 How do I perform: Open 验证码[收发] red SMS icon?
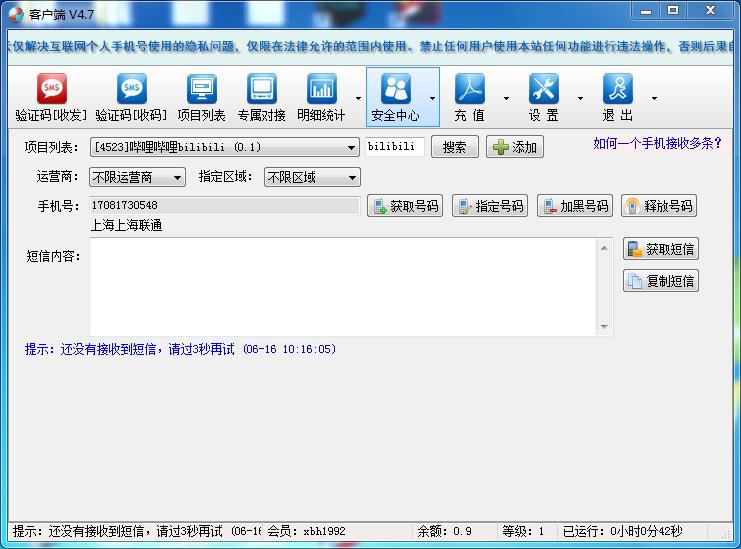point(52,88)
